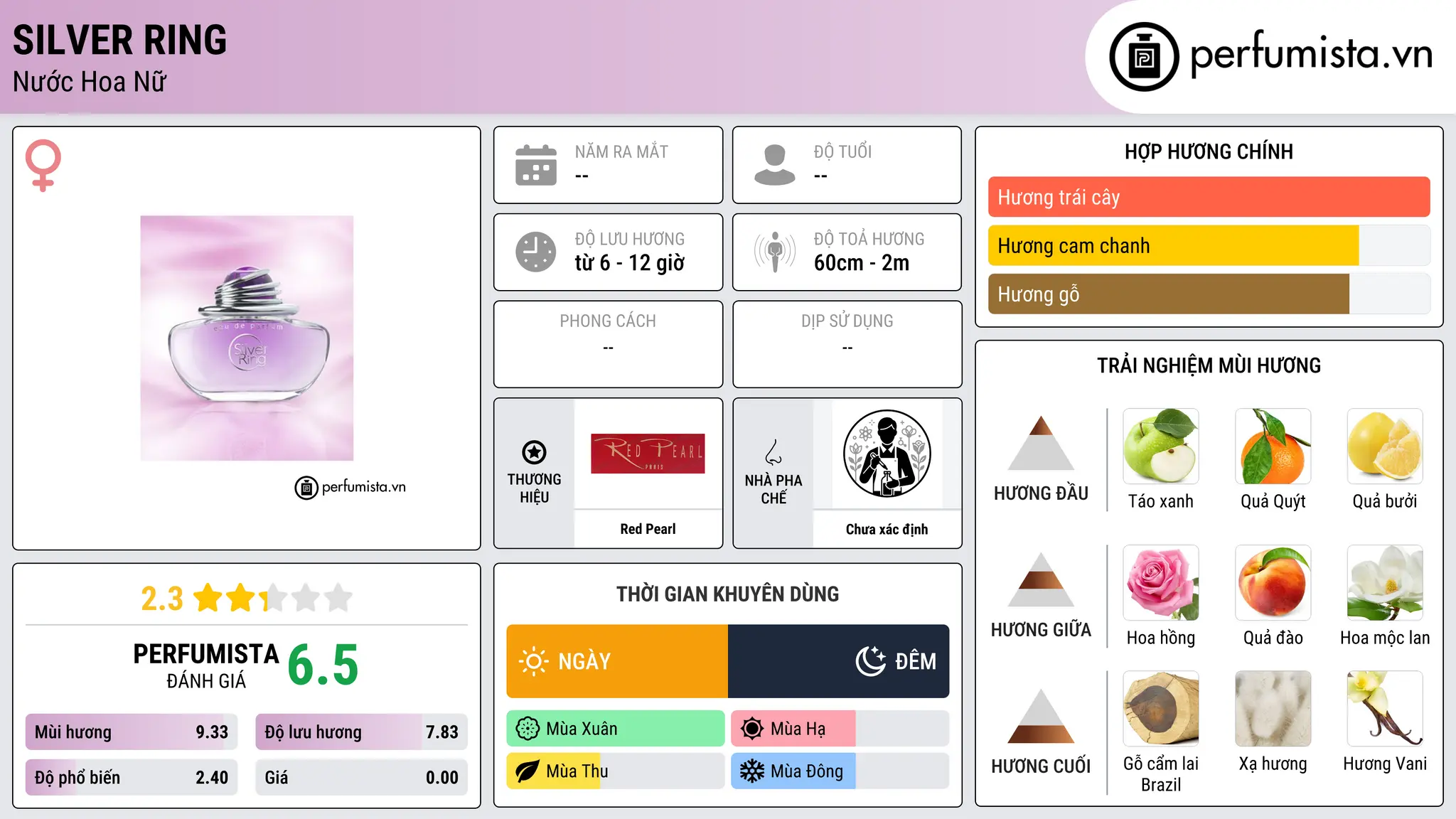Click the Độ tuổi label
This screenshot has height=819, width=1456.
point(842,151)
